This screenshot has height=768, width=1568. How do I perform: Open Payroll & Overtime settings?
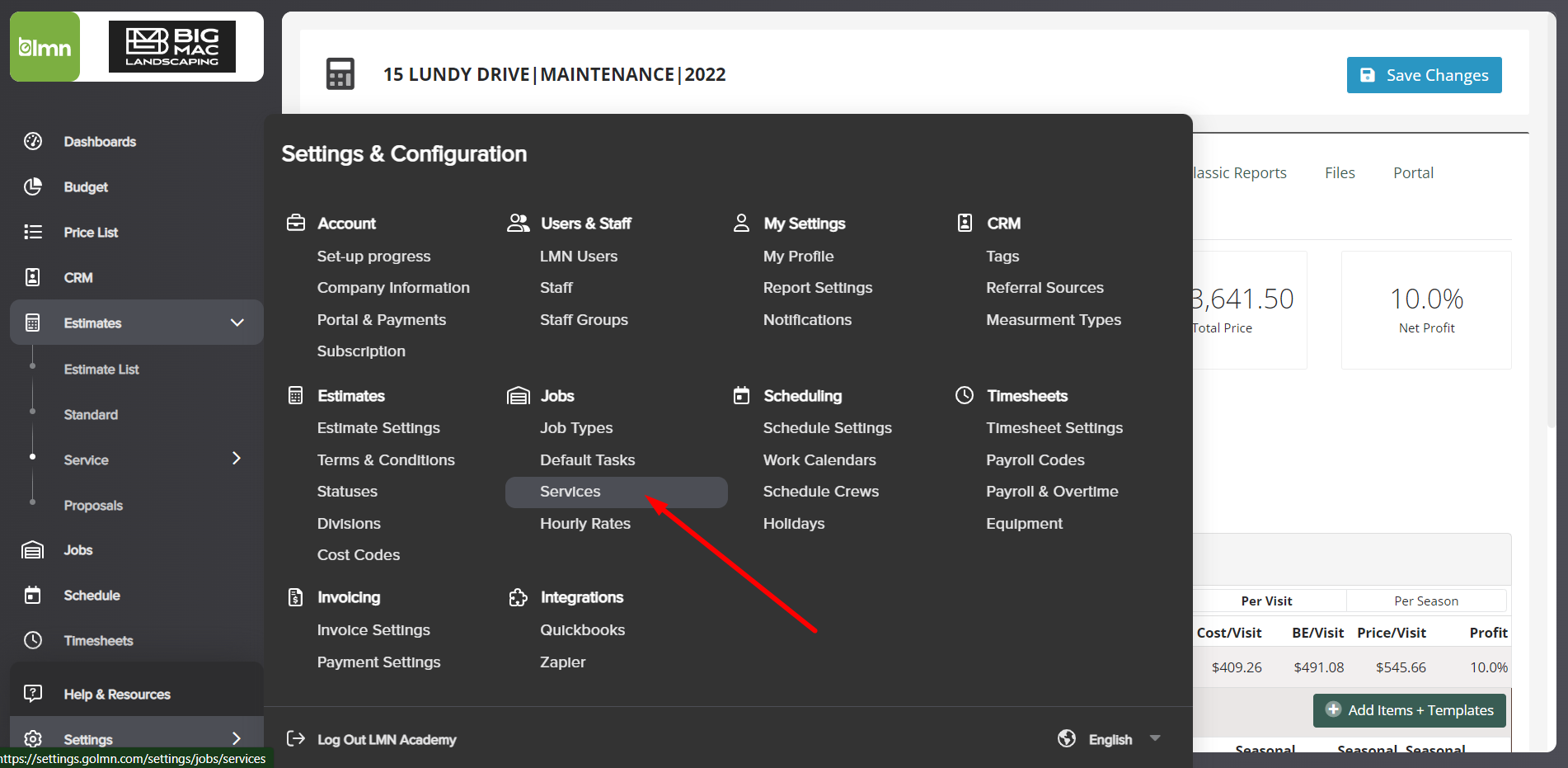[1052, 491]
